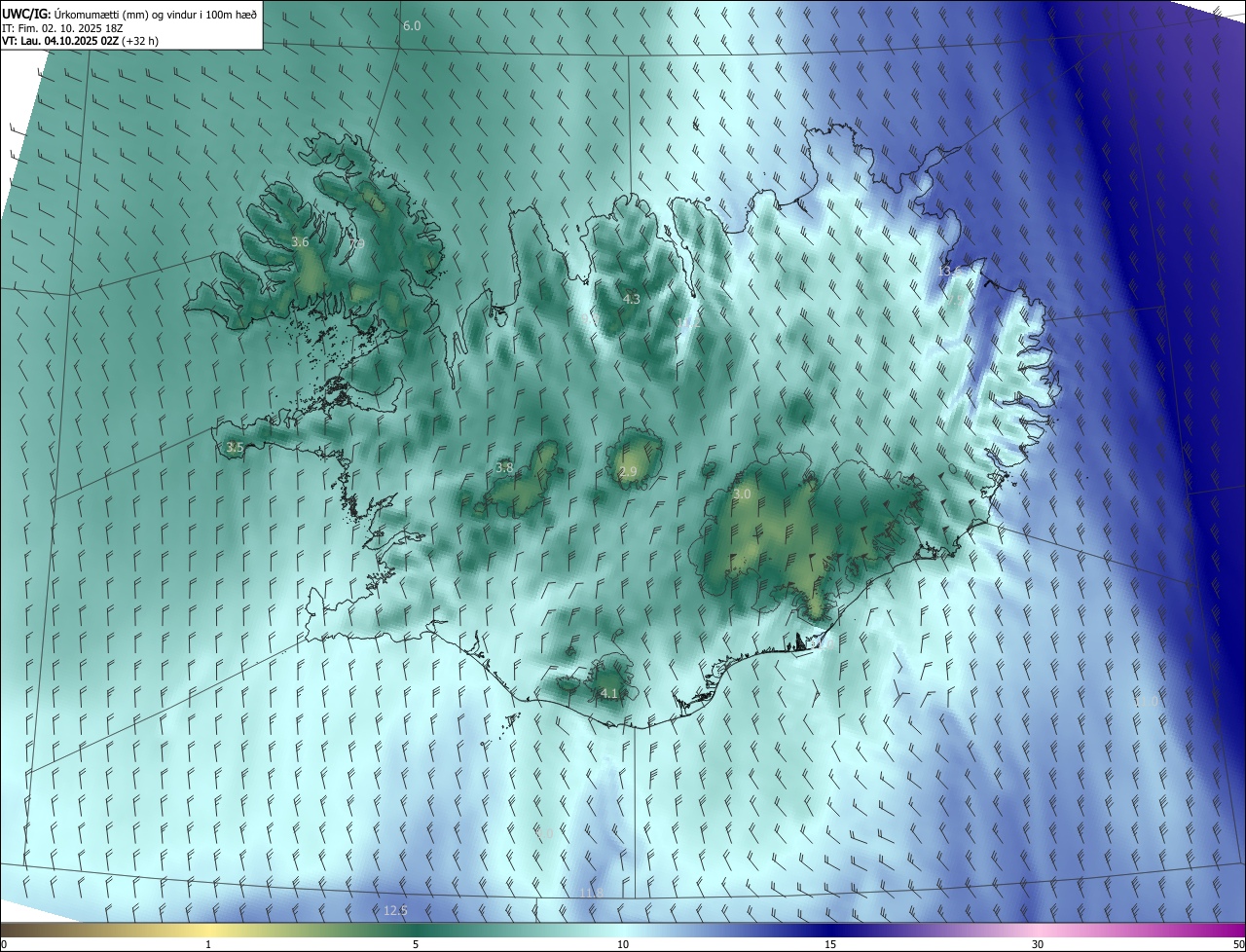Click the 5 tick on the colour scale
This screenshot has width=1246, height=952.
pyautogui.click(x=416, y=944)
